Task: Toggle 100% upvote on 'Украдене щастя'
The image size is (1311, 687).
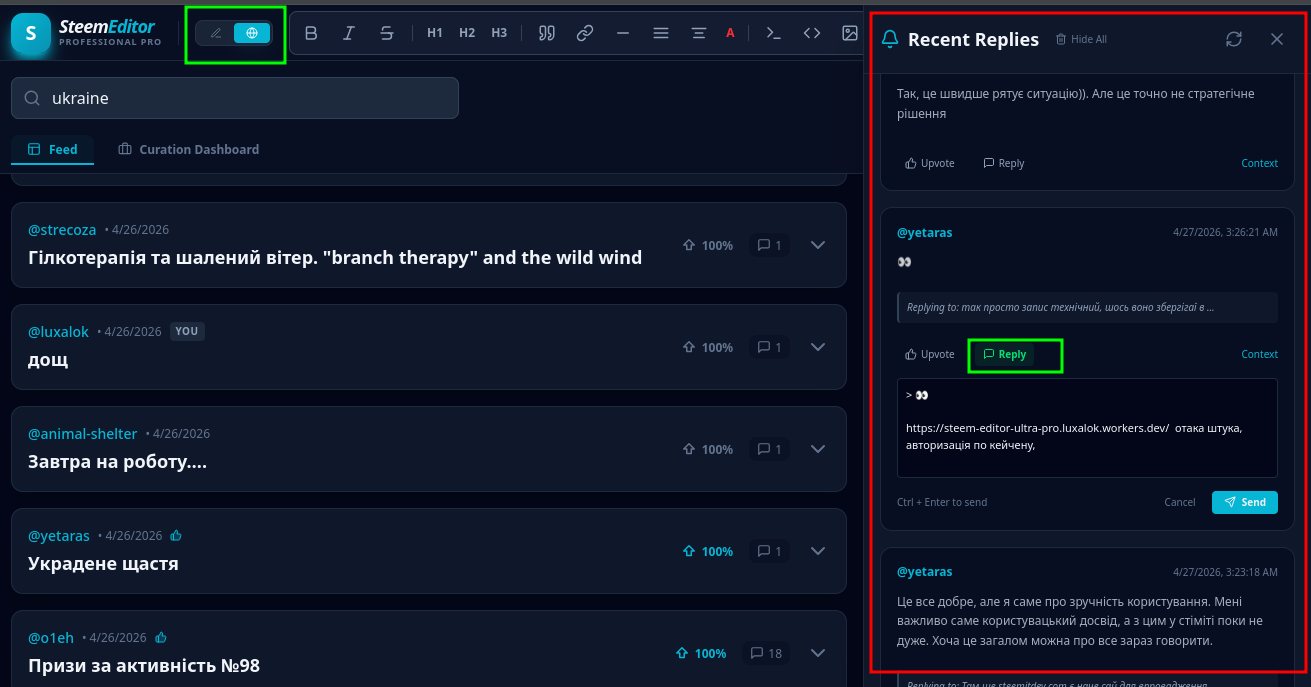Action: point(707,551)
